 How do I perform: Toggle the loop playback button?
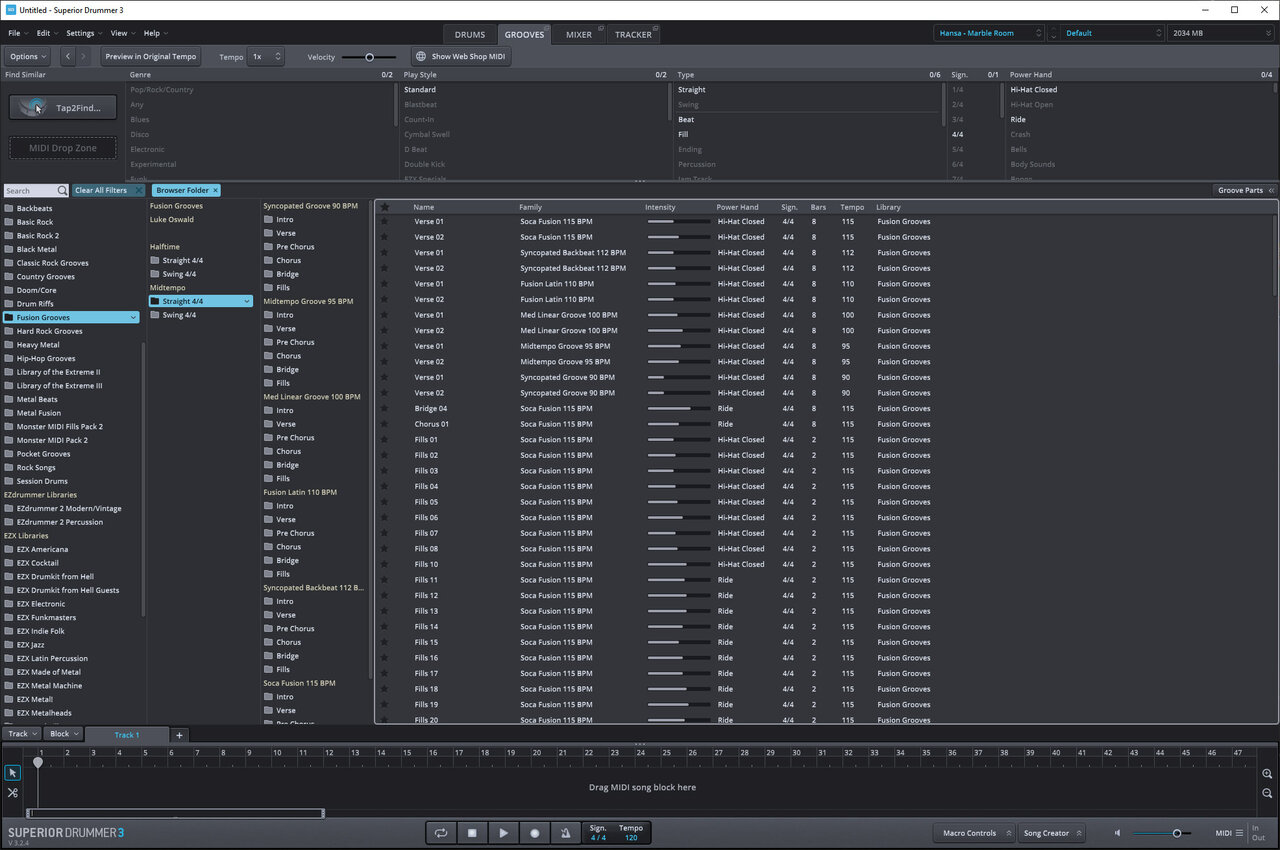pos(440,832)
